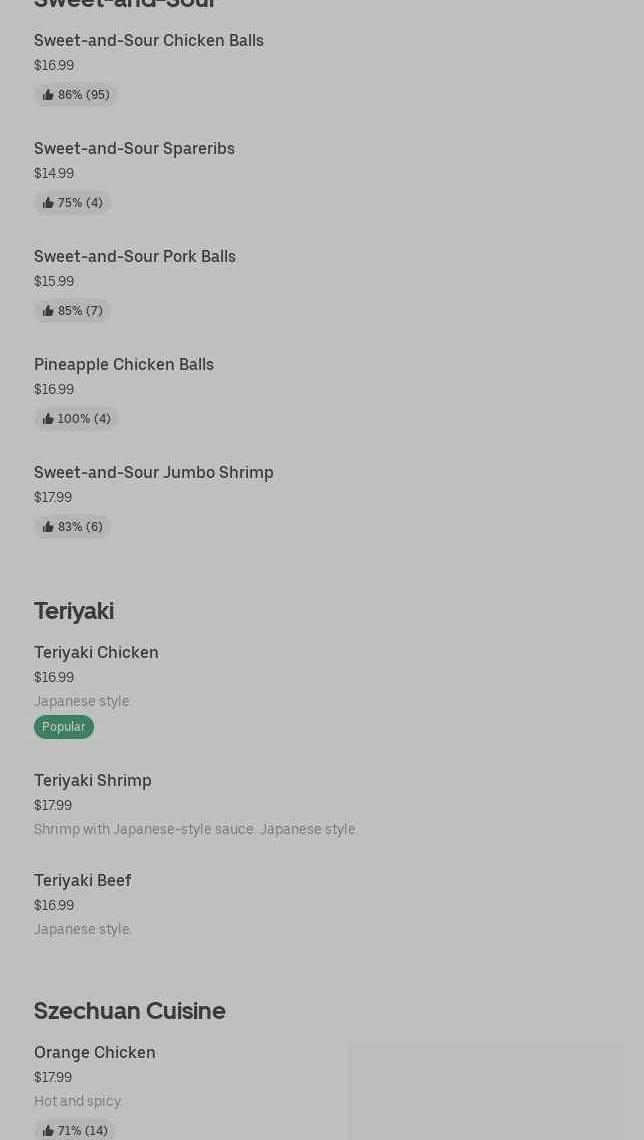The image size is (644, 1140).
Task: Select Sweet-and-Sour Jumbo Shrimp
Action: click(x=153, y=473)
